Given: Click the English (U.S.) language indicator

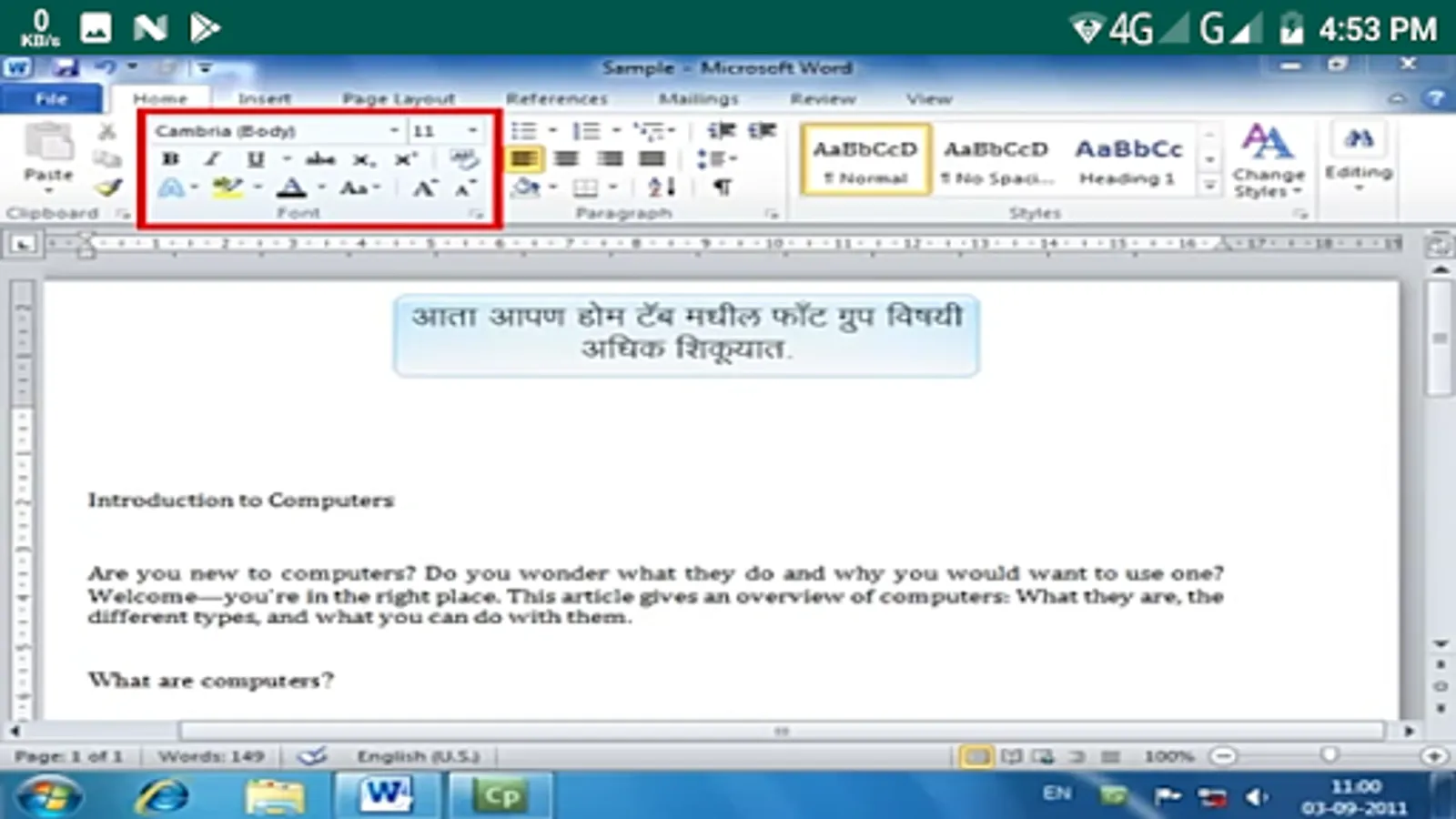Looking at the screenshot, I should point(418,756).
